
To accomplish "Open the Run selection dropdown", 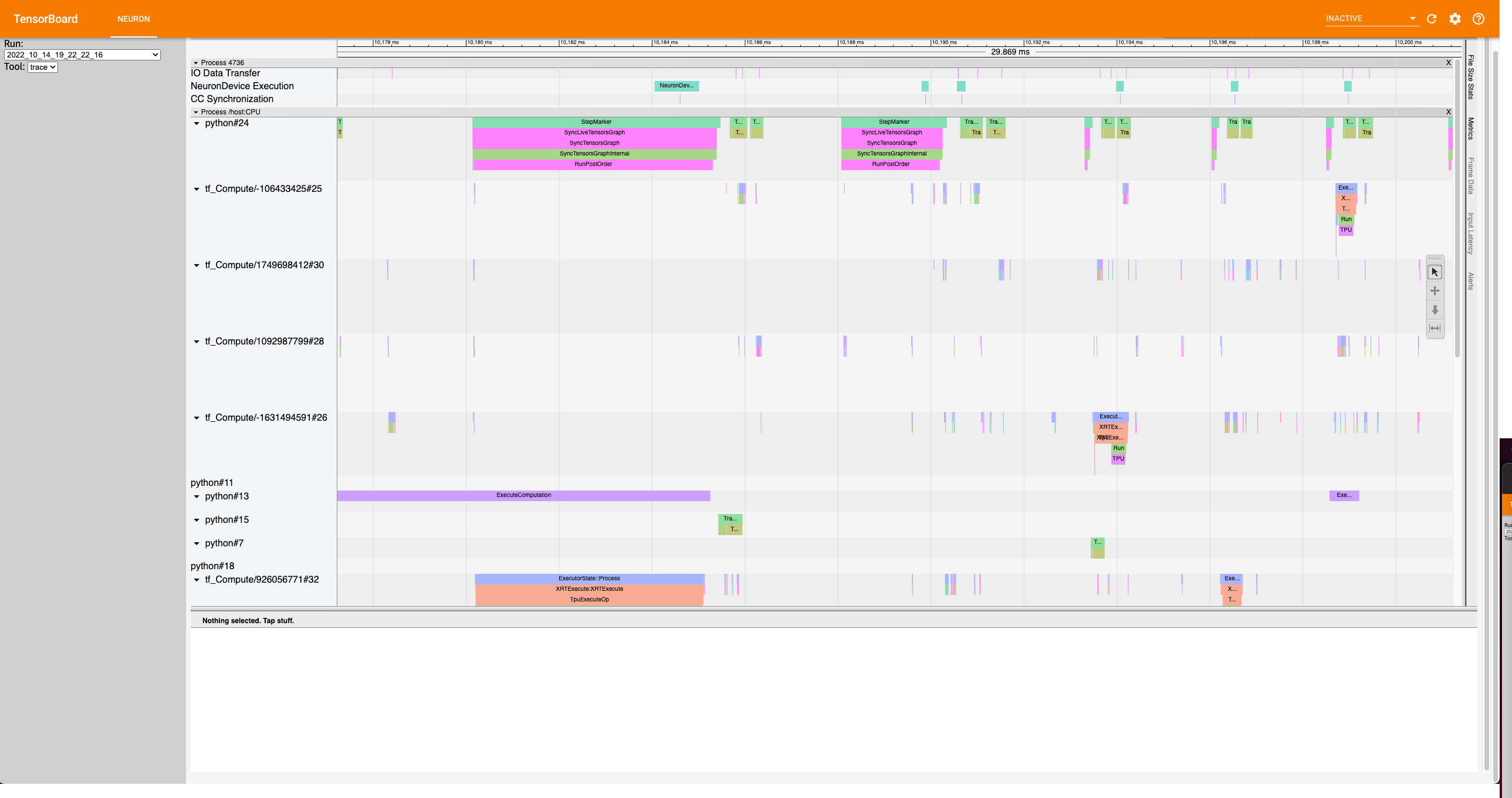I will pyautogui.click(x=82, y=55).
